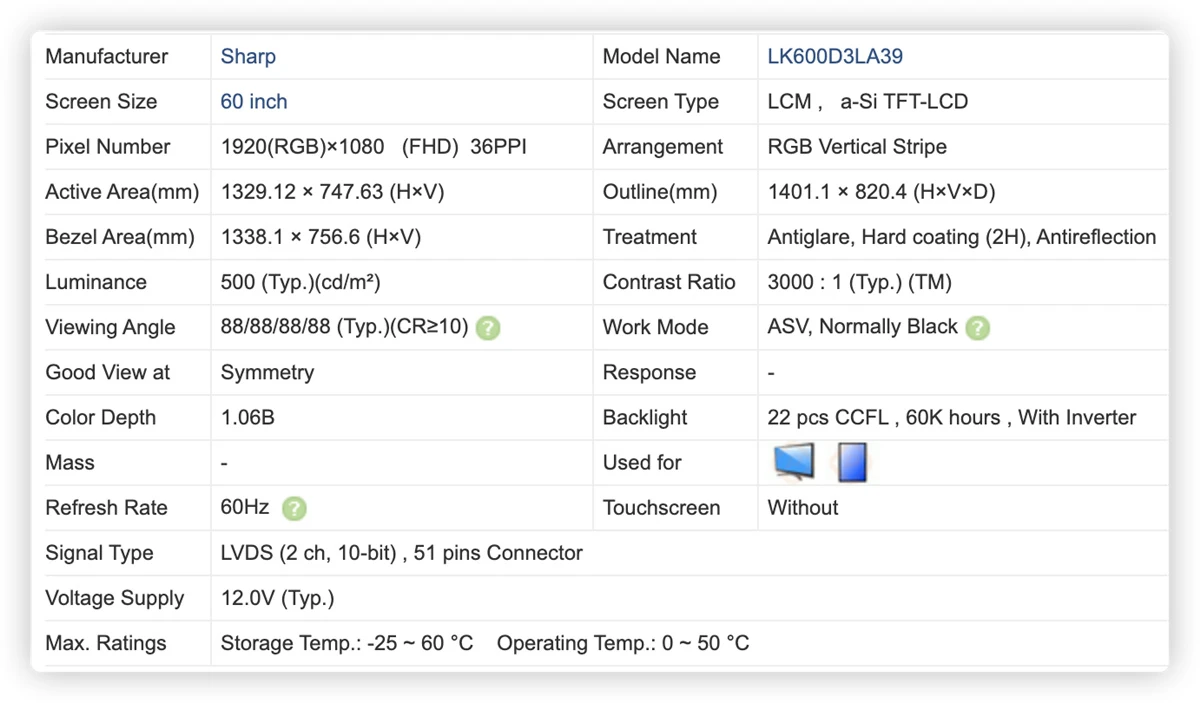Select the Response label

[650, 372]
